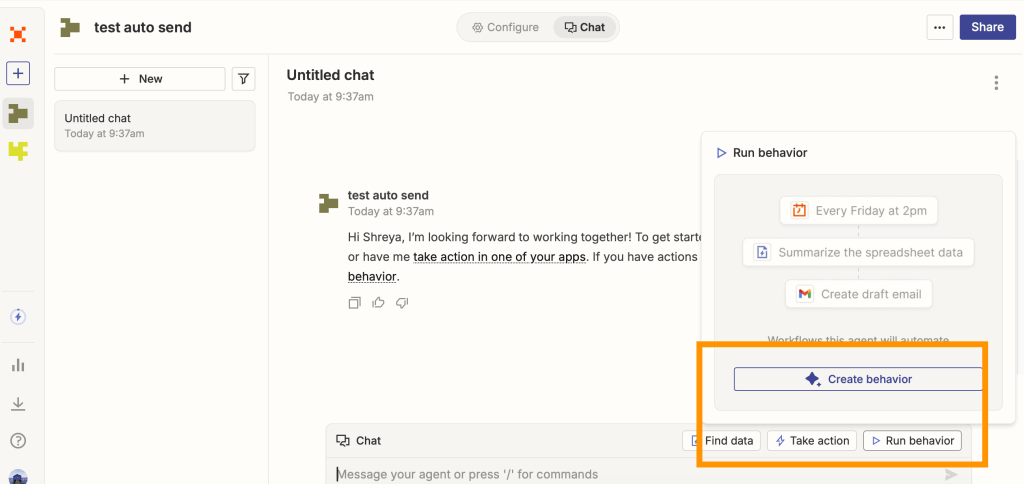
Task: Click the orange Zapier home logo
Action: pyautogui.click(x=18, y=34)
